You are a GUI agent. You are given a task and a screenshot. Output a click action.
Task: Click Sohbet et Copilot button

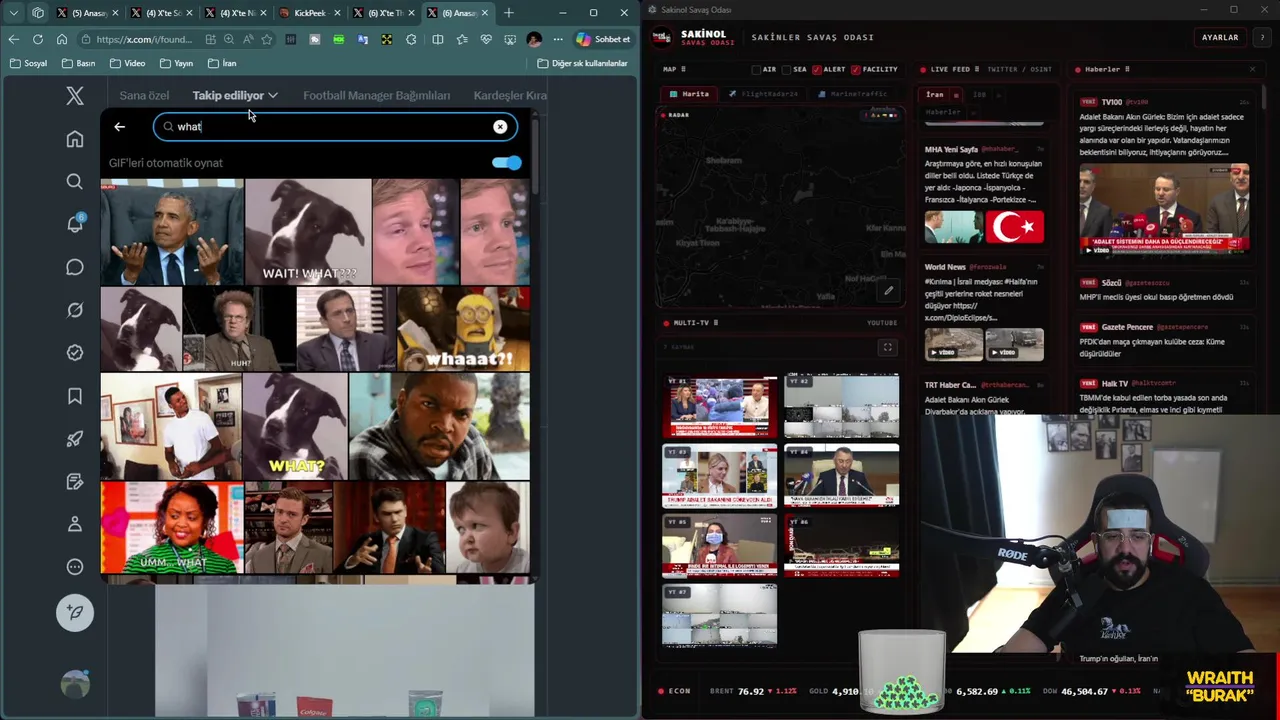tap(603, 39)
